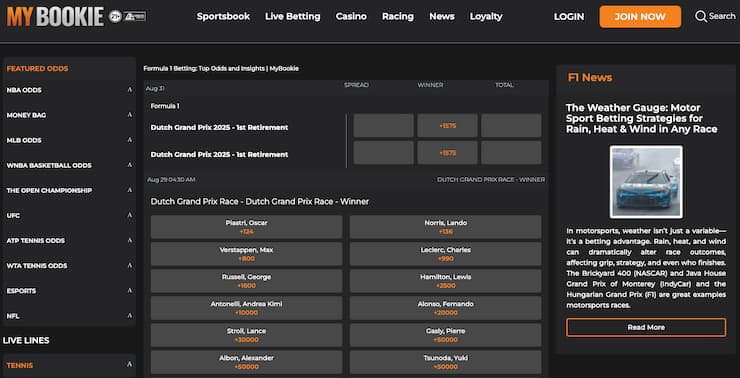The image size is (740, 378).
Task: Go to Live Betting
Action: (293, 17)
